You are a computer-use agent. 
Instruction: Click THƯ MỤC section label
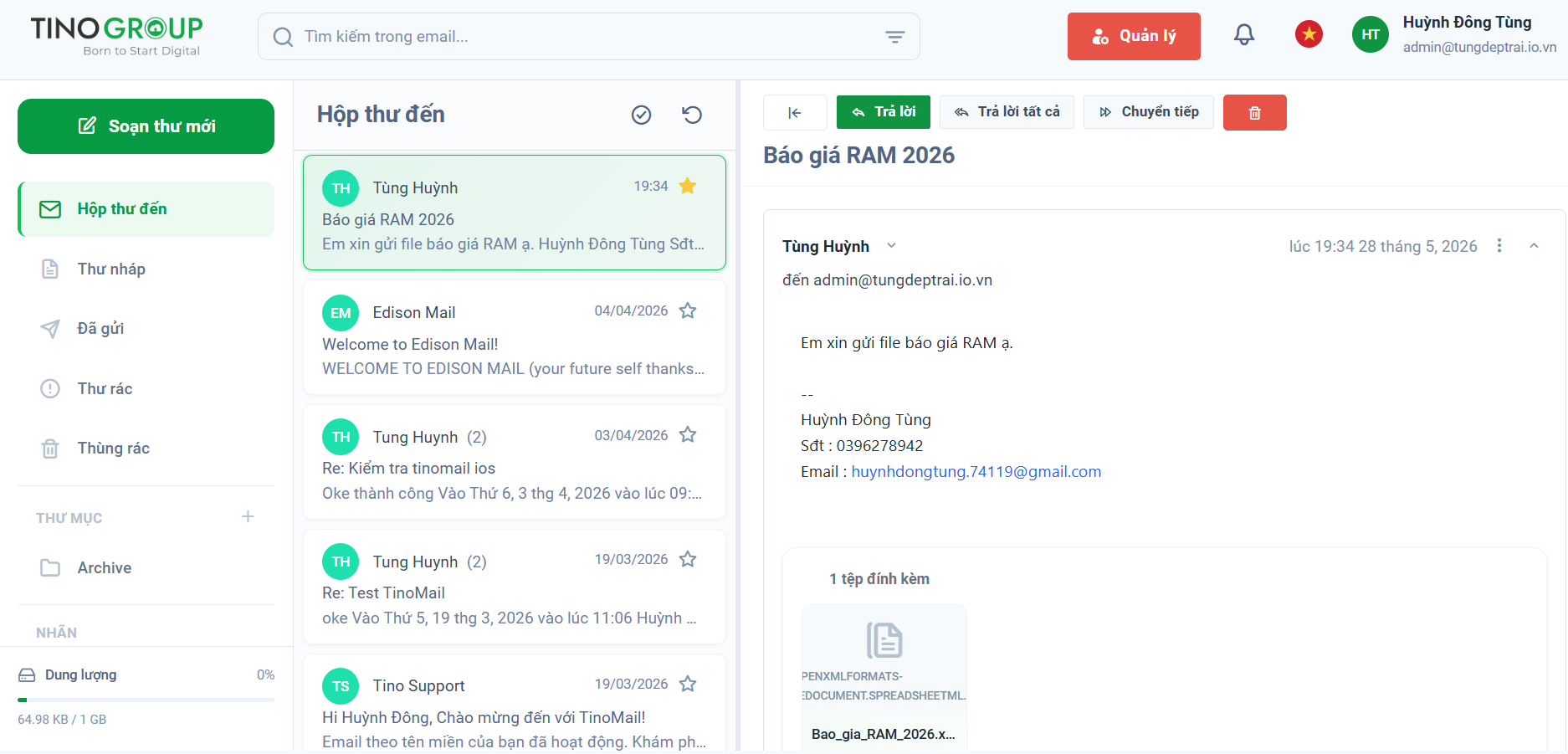tap(69, 518)
